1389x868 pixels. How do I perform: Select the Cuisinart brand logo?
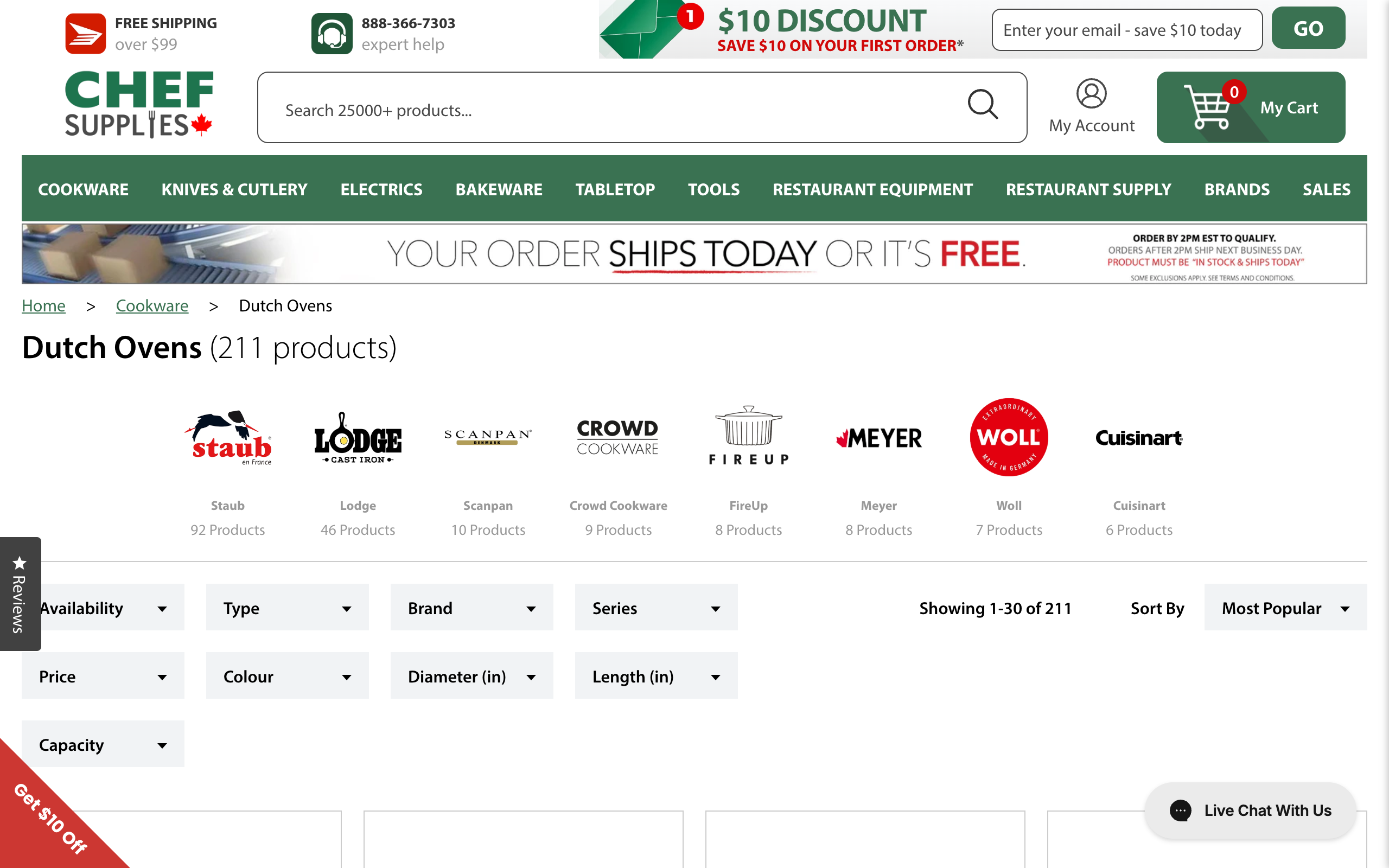1139,438
